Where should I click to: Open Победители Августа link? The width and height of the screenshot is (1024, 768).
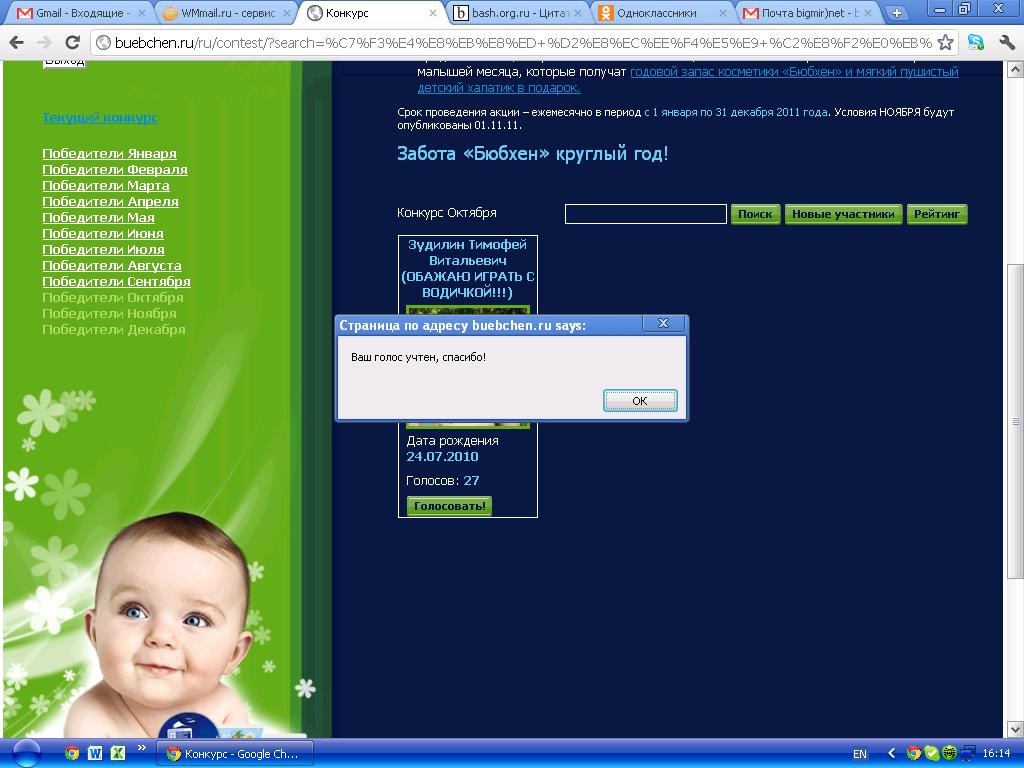(112, 266)
